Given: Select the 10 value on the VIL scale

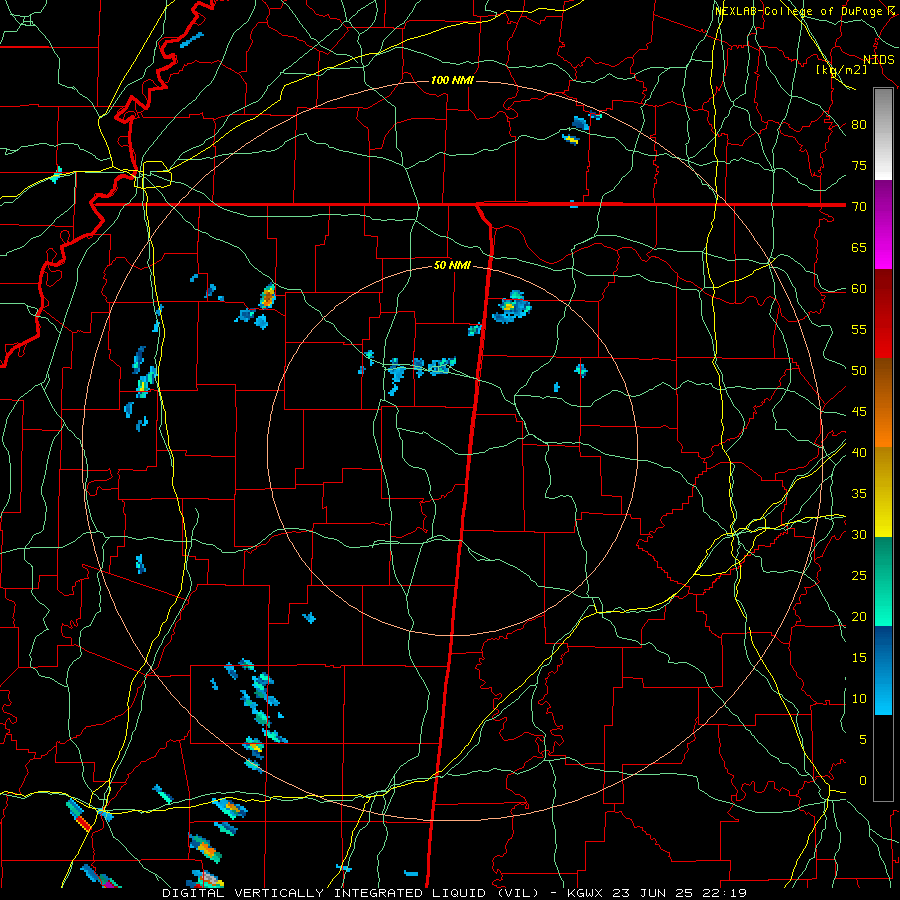Looking at the screenshot, I should 859,699.
